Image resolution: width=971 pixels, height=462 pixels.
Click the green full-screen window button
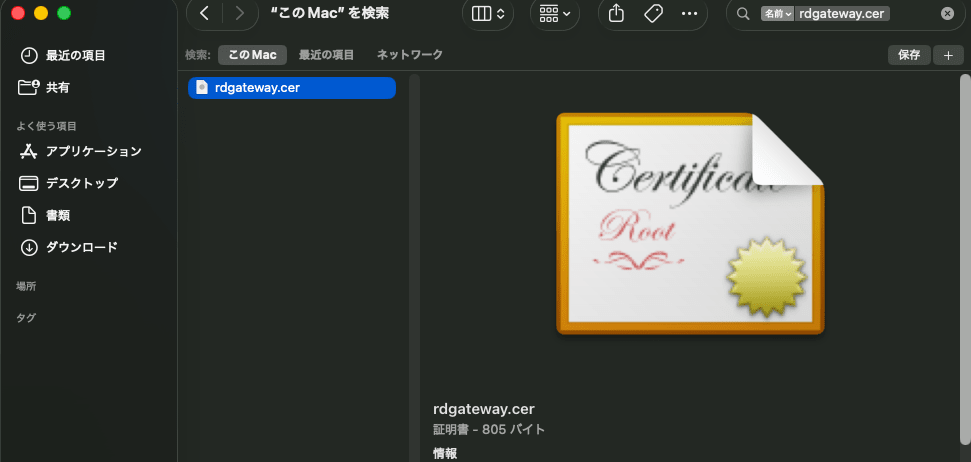[64, 13]
